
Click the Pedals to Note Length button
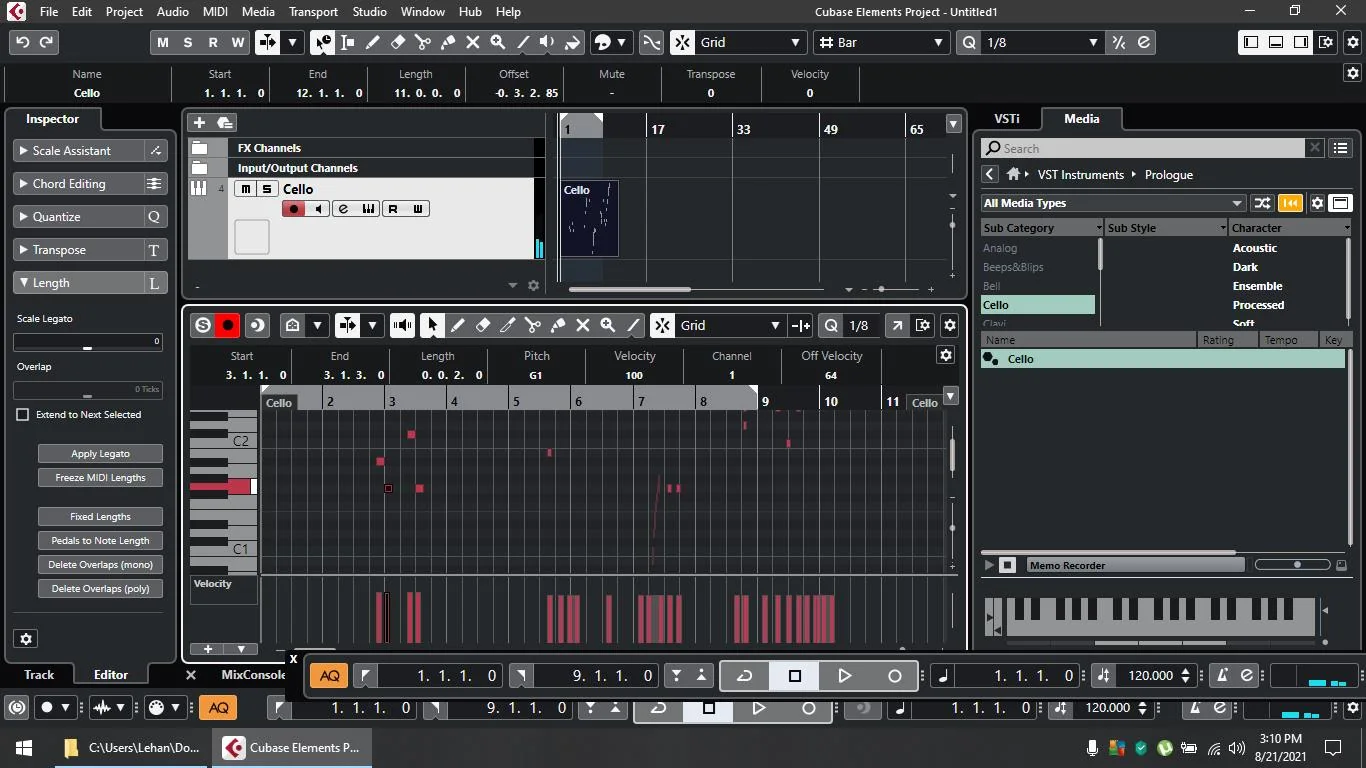(x=100, y=541)
